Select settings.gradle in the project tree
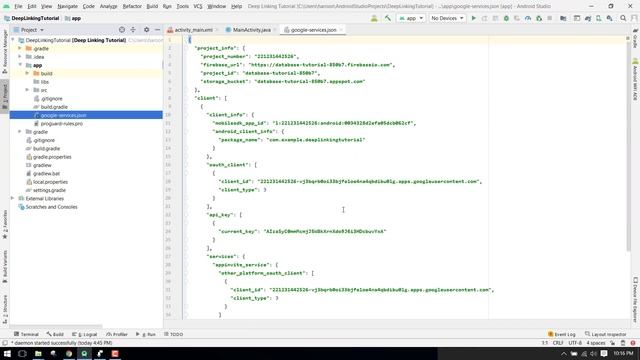The height and width of the screenshot is (360, 640). (x=49, y=190)
